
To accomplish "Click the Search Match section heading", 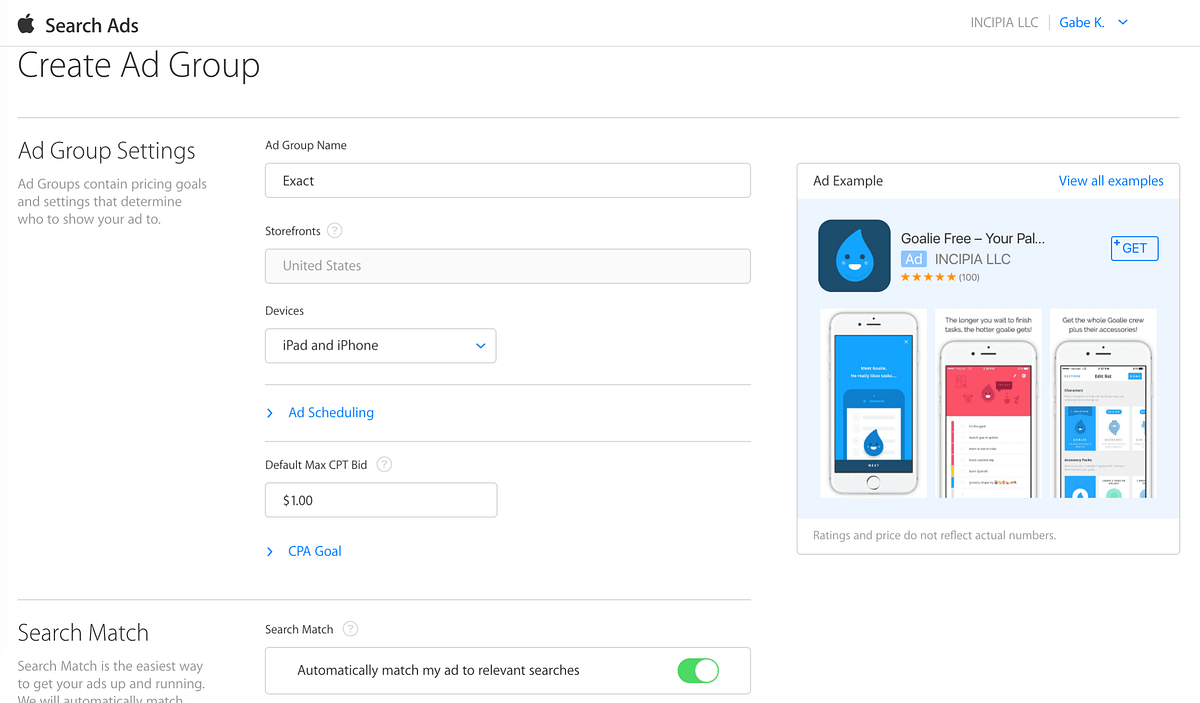I will point(83,633).
